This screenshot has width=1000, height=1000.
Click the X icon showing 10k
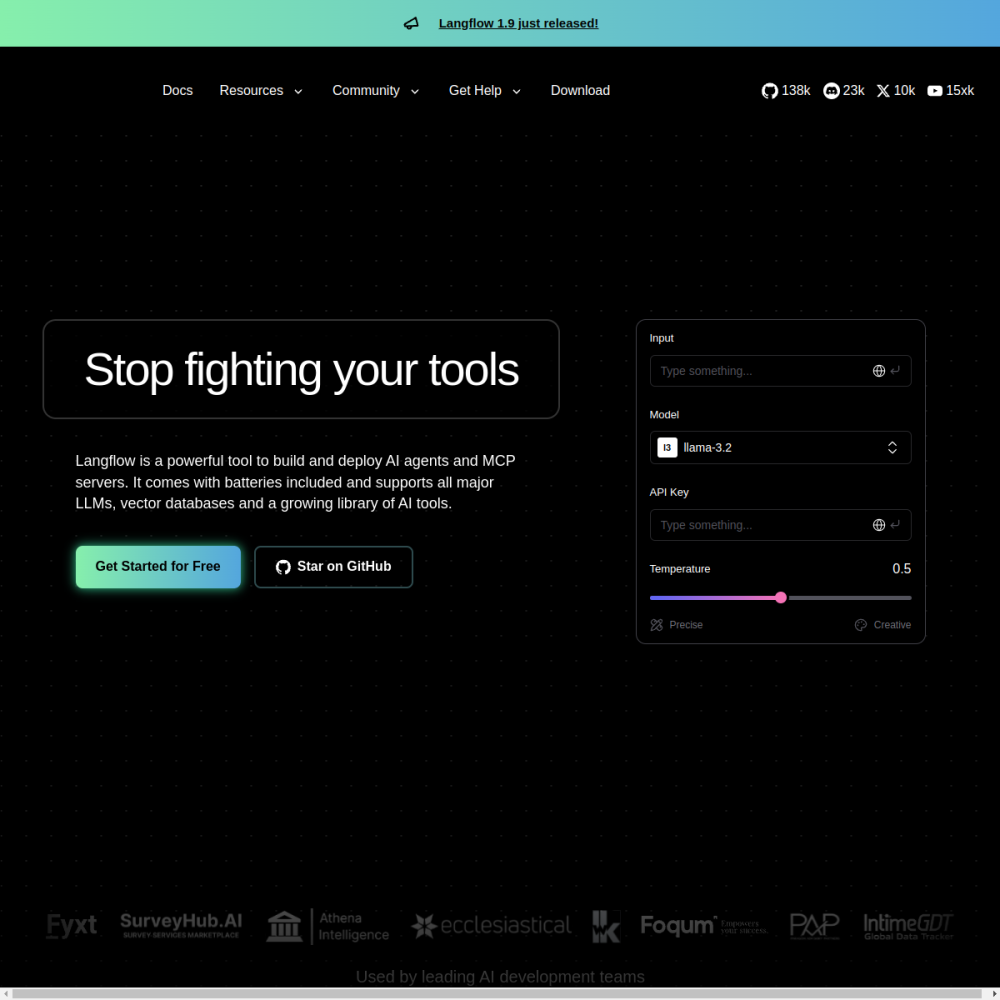883,91
